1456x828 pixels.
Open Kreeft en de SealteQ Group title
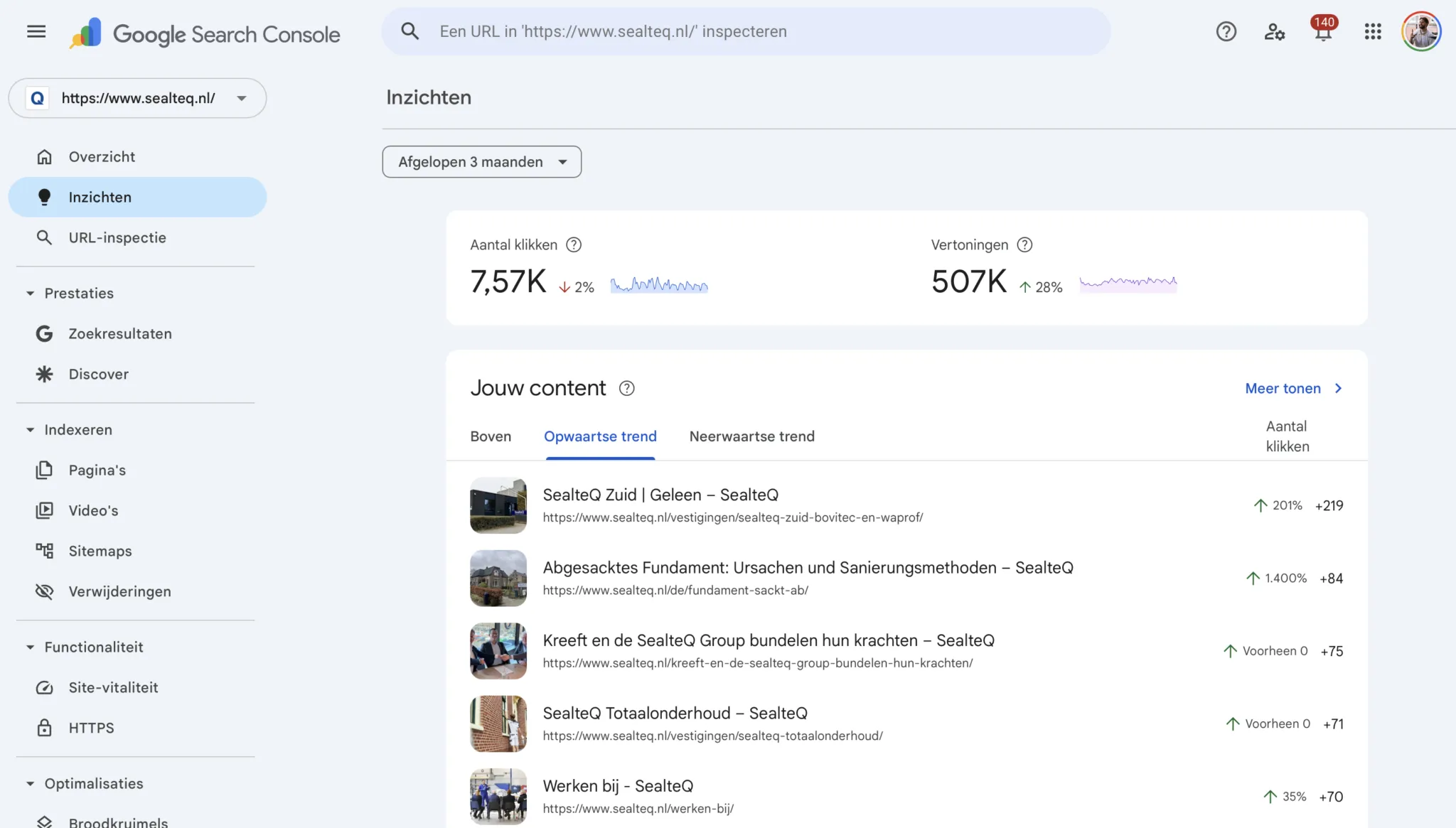tap(769, 640)
